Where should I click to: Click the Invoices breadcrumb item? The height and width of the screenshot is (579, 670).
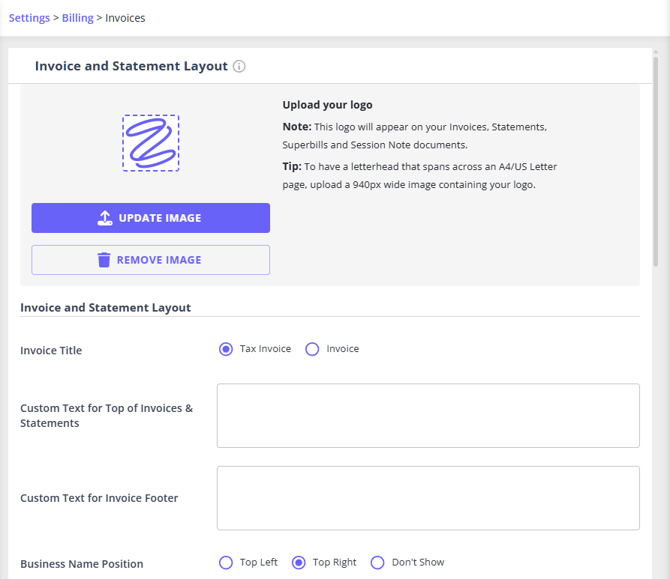(125, 18)
